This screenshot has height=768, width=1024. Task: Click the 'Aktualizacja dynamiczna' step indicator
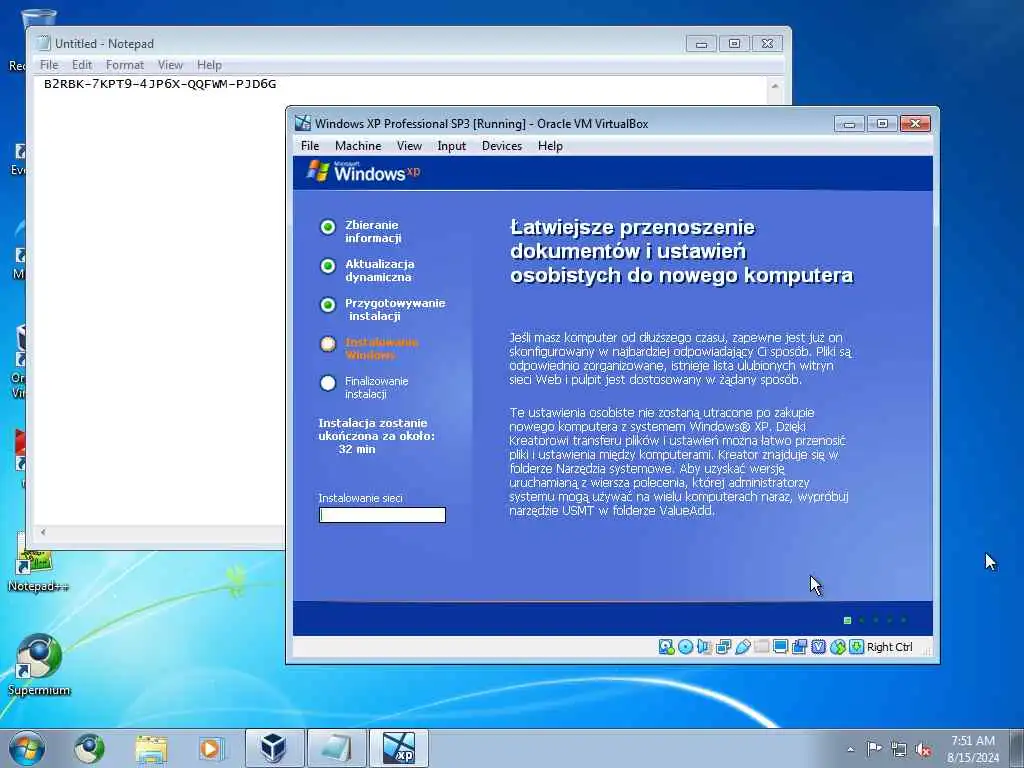point(328,266)
